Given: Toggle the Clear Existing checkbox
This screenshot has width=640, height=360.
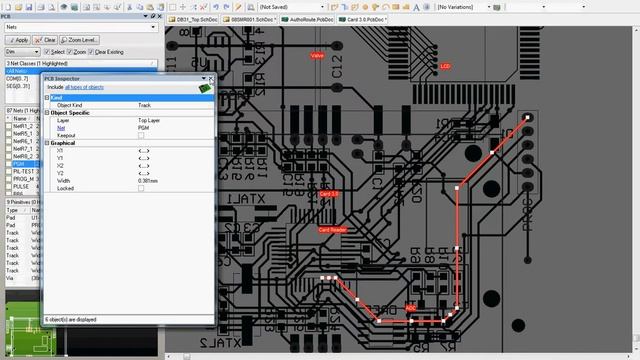Looking at the screenshot, I should pyautogui.click(x=91, y=52).
